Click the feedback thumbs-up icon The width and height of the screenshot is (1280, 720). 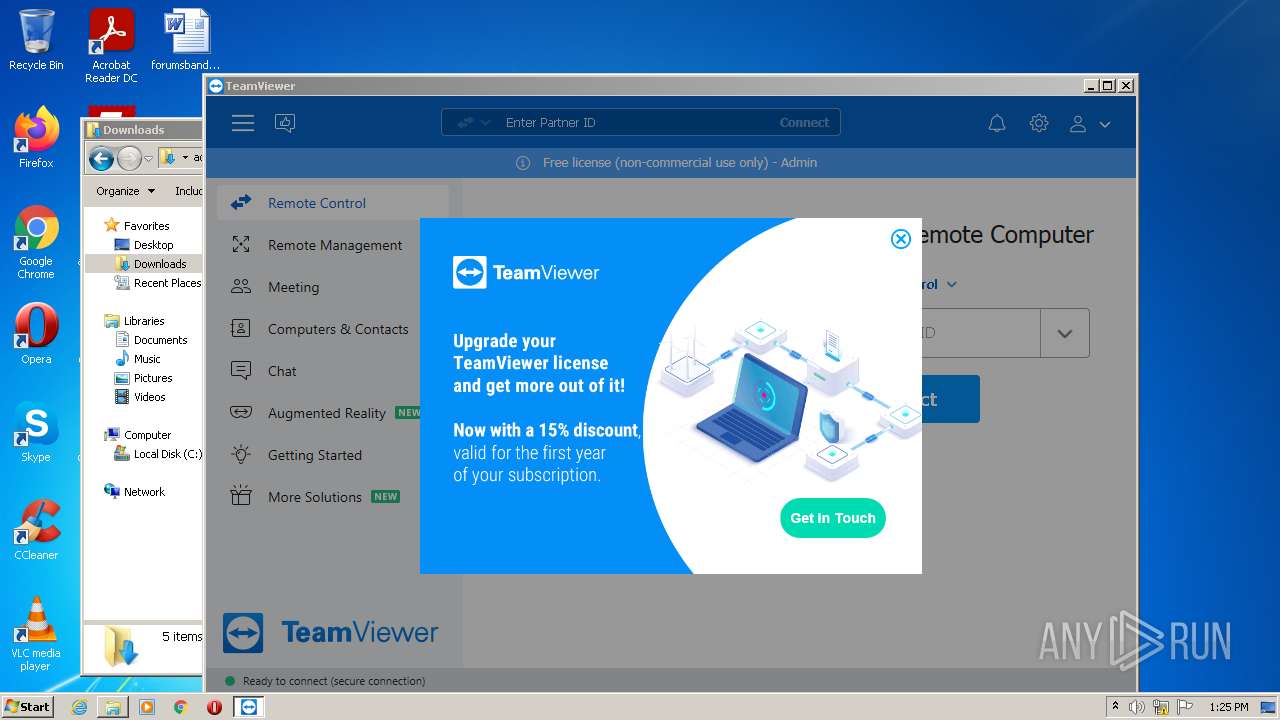[x=286, y=123]
